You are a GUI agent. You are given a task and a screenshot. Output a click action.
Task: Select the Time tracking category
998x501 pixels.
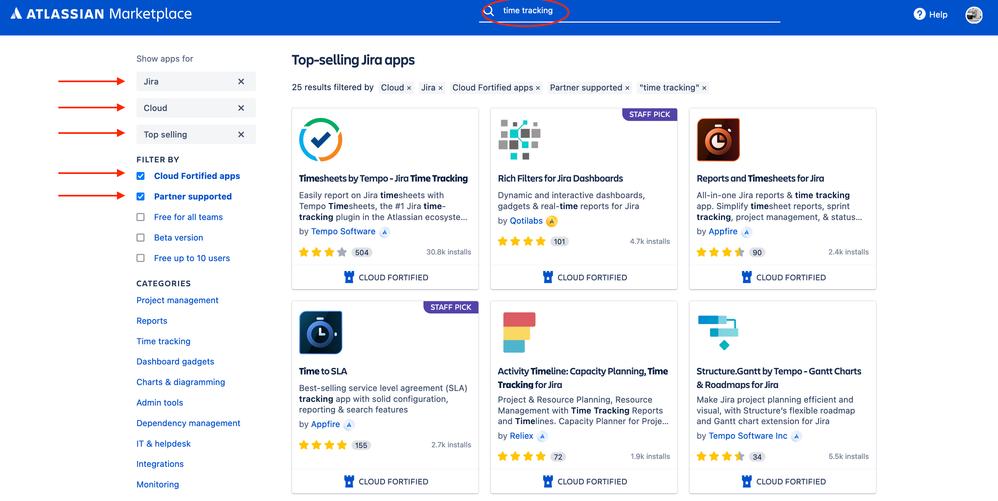click(163, 341)
